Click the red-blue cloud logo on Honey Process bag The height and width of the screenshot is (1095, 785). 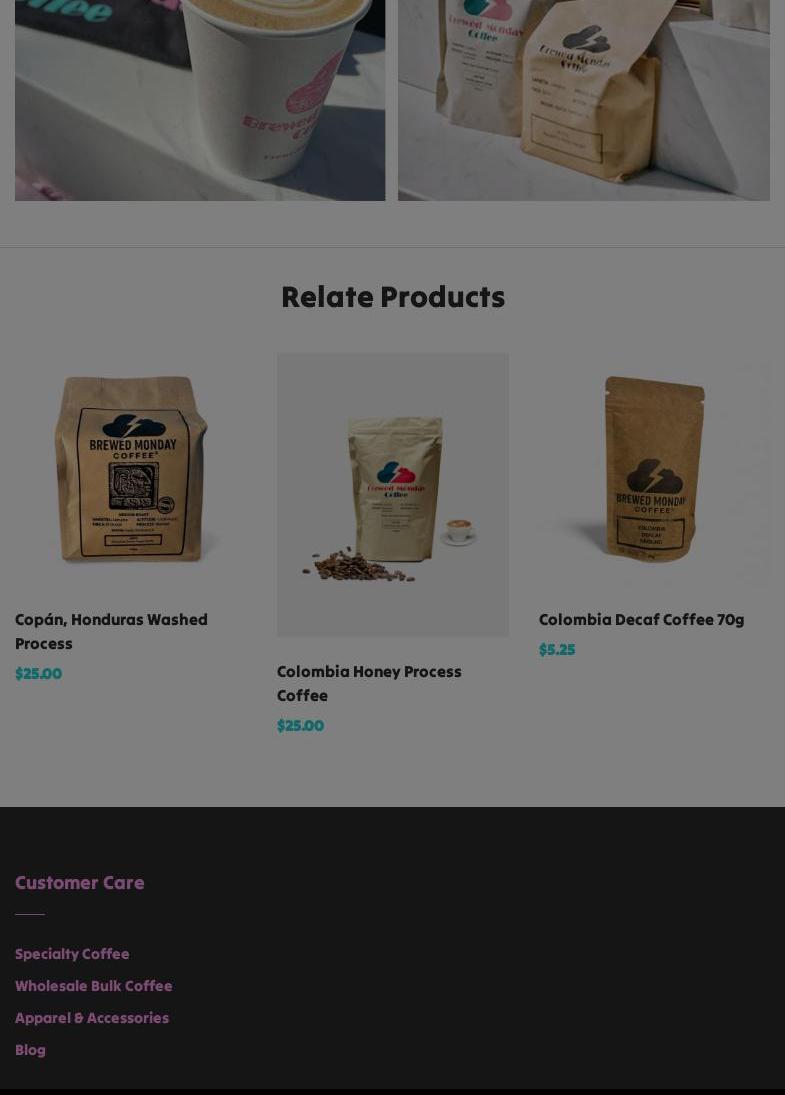tap(396, 473)
